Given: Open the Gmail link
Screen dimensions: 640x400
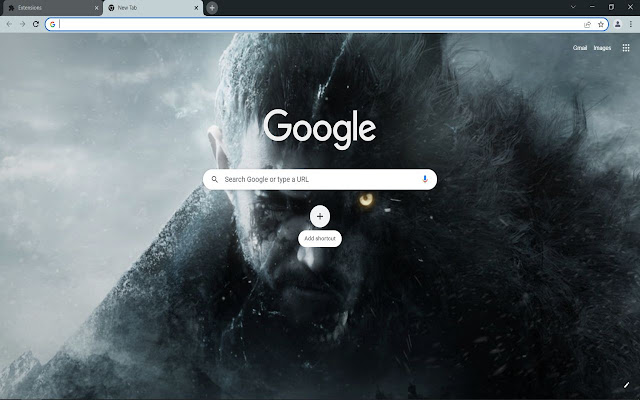Looking at the screenshot, I should [580, 48].
